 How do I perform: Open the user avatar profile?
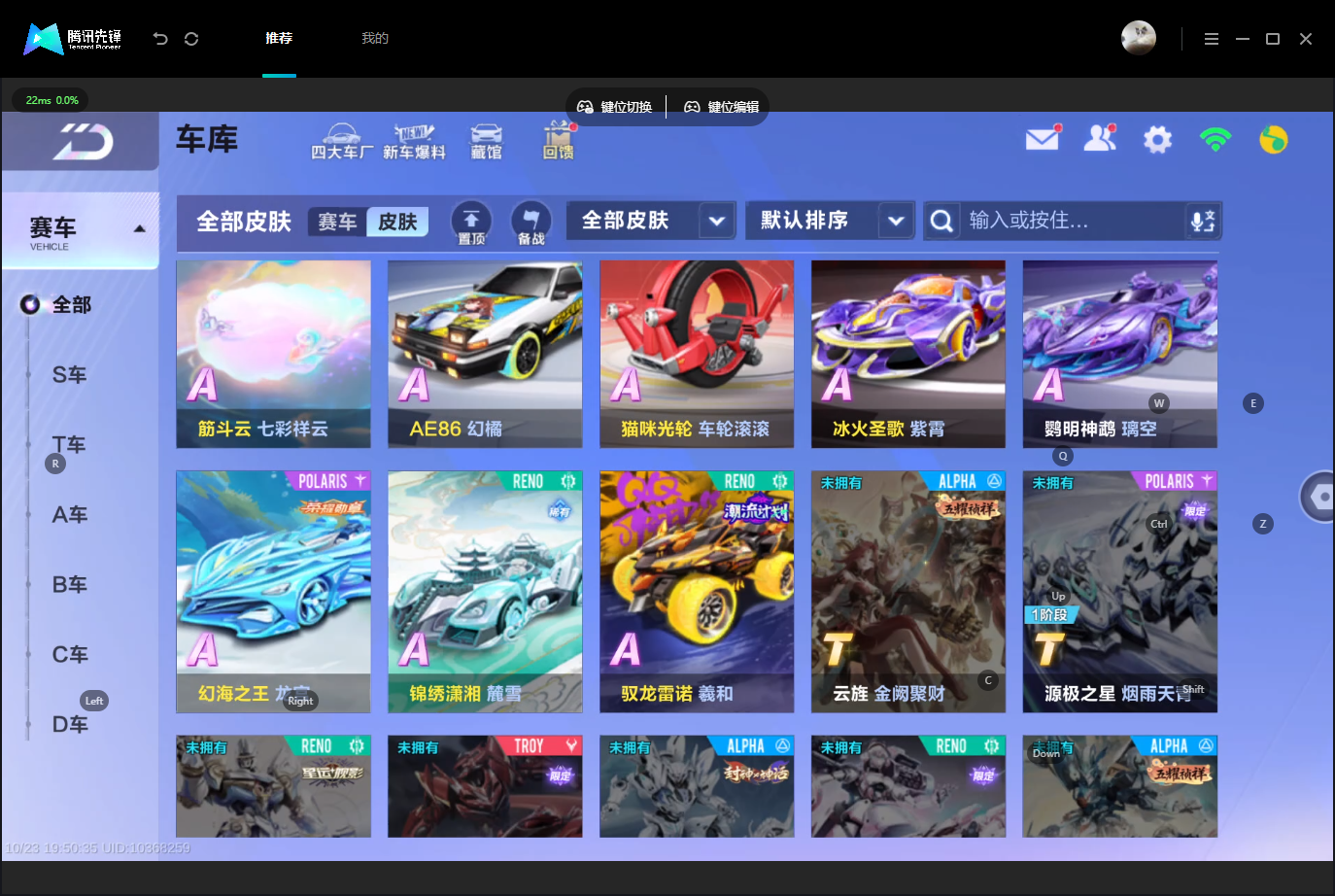pos(1138,38)
